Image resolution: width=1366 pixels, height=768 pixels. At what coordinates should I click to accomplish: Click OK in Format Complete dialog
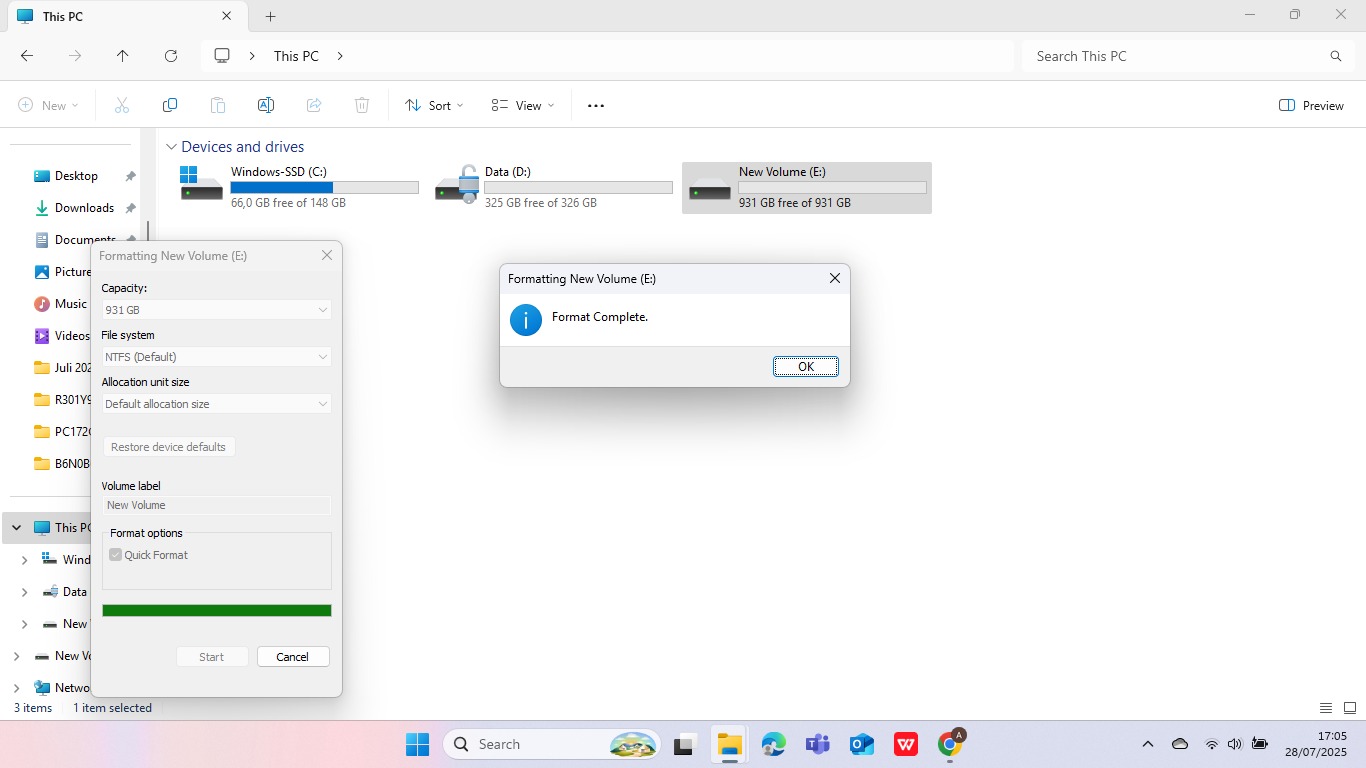(x=805, y=367)
